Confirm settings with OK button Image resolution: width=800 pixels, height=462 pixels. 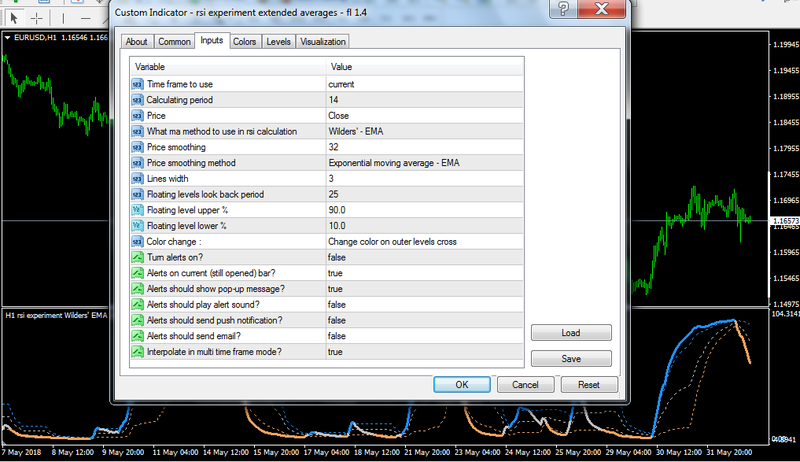point(462,384)
